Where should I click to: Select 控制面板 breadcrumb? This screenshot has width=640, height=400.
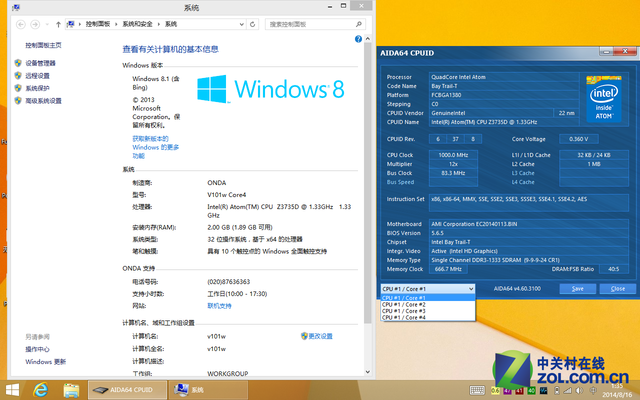tap(98, 24)
